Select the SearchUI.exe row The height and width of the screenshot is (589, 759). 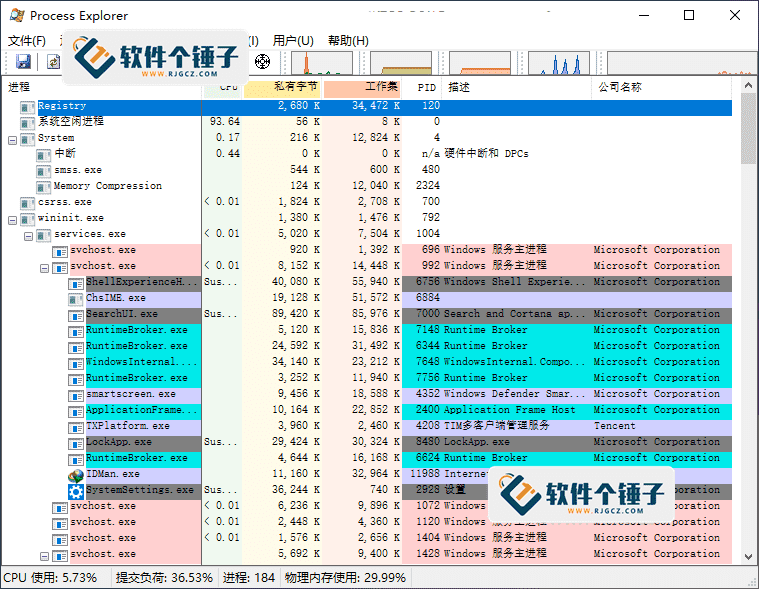coord(367,314)
